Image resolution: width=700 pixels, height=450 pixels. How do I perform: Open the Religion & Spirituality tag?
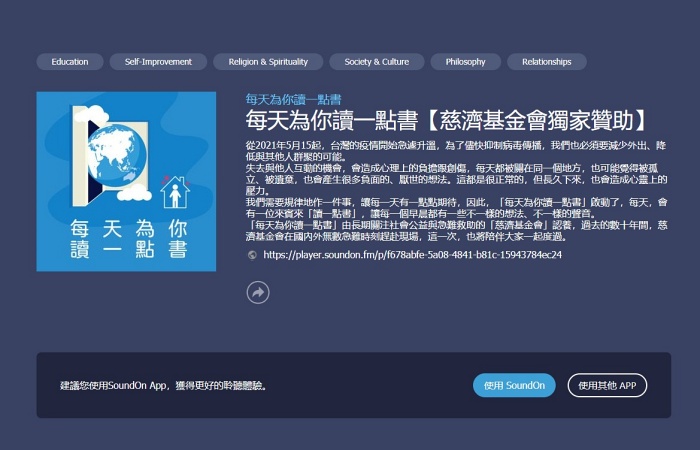pos(268,62)
